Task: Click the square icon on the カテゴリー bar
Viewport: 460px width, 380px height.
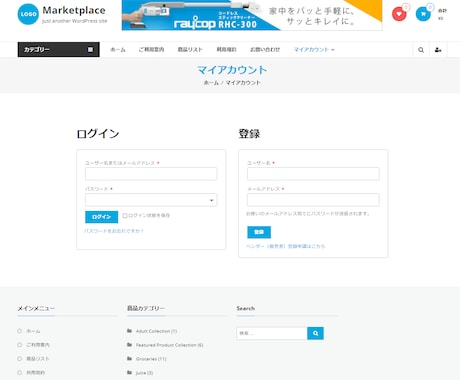Action: (90, 49)
